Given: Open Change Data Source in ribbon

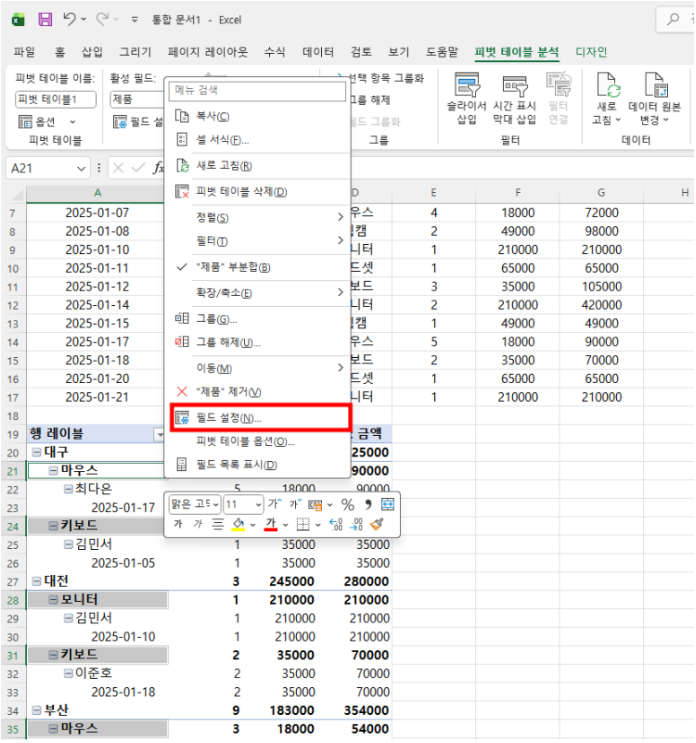Looking at the screenshot, I should click(x=655, y=99).
